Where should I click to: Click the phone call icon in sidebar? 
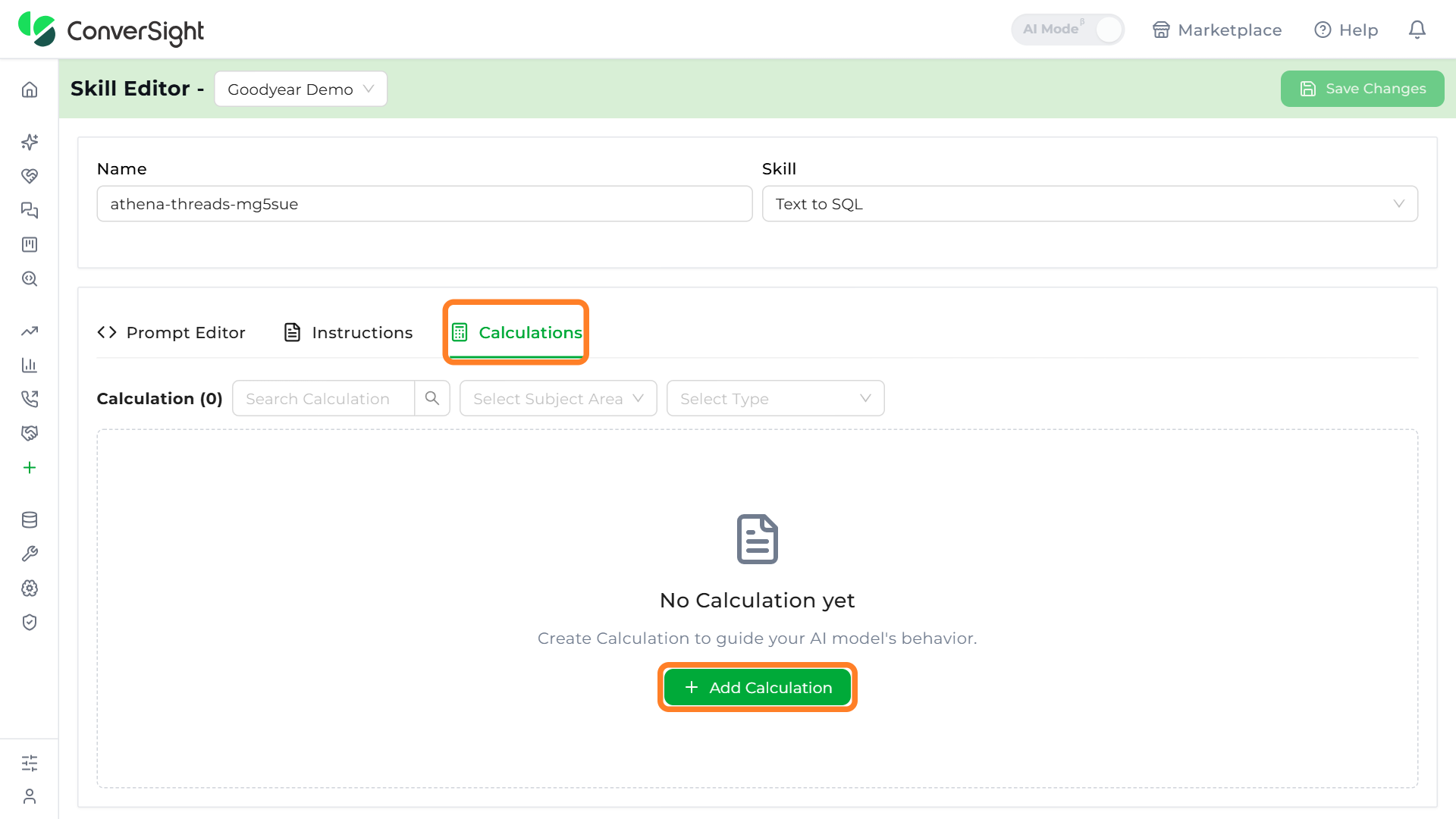(x=30, y=399)
